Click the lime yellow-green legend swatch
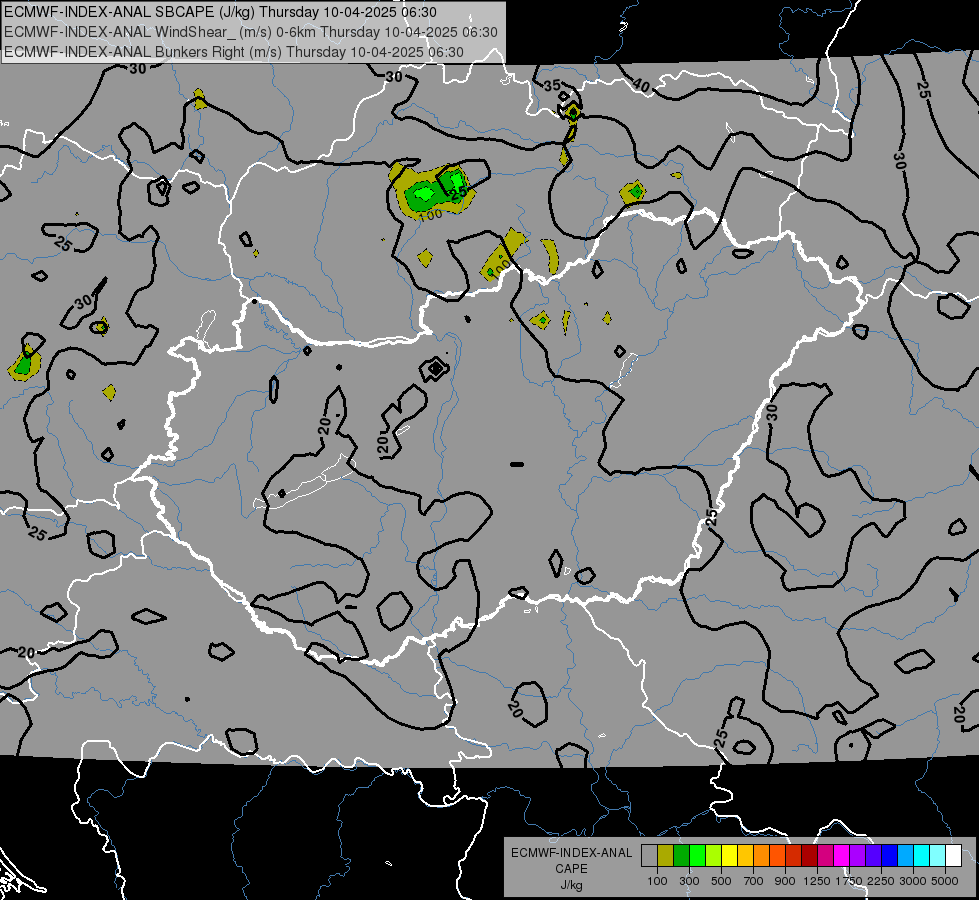The width and height of the screenshot is (979, 900). (714, 856)
